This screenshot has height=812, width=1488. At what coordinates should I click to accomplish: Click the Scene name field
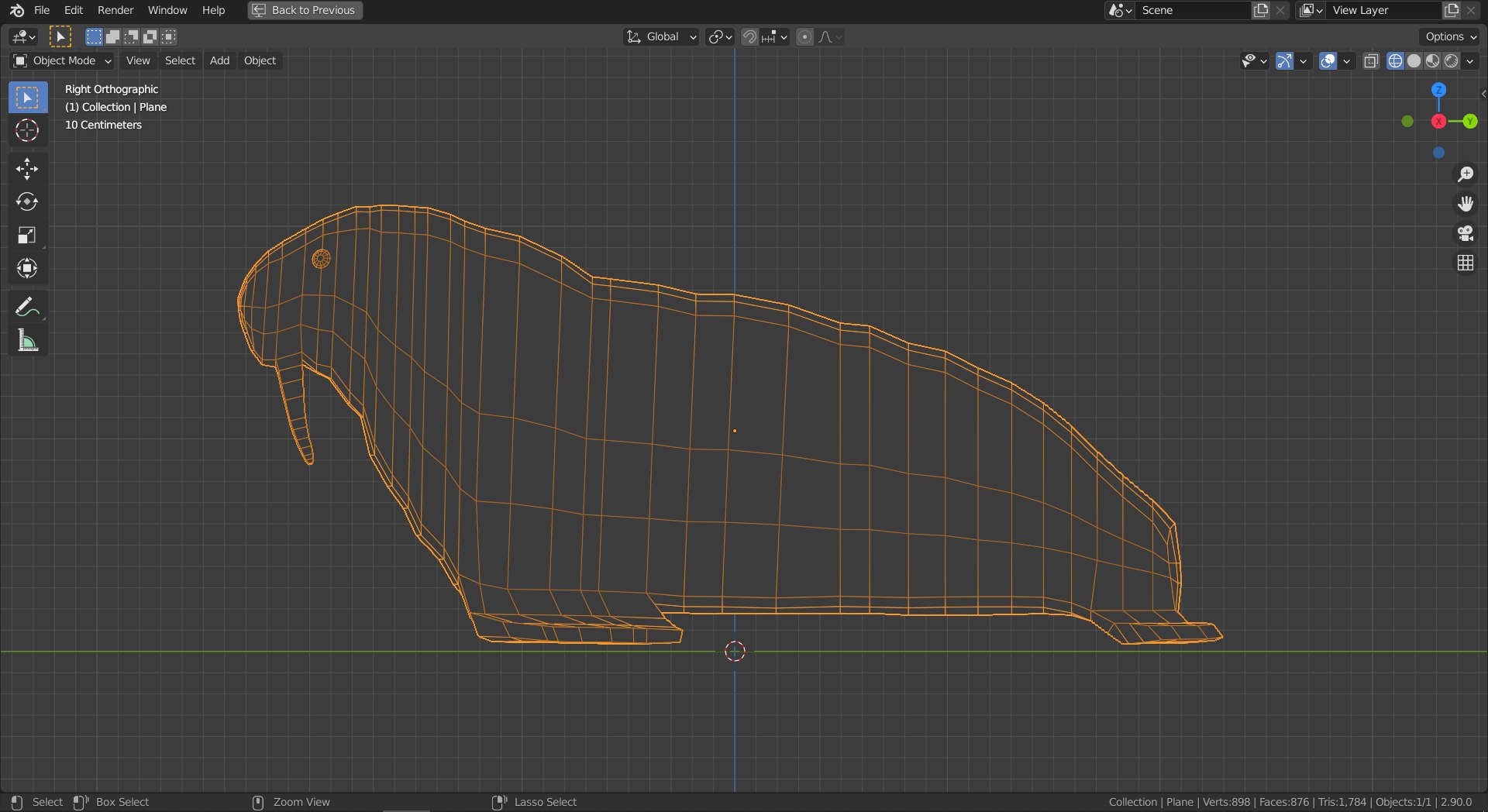[x=1193, y=10]
